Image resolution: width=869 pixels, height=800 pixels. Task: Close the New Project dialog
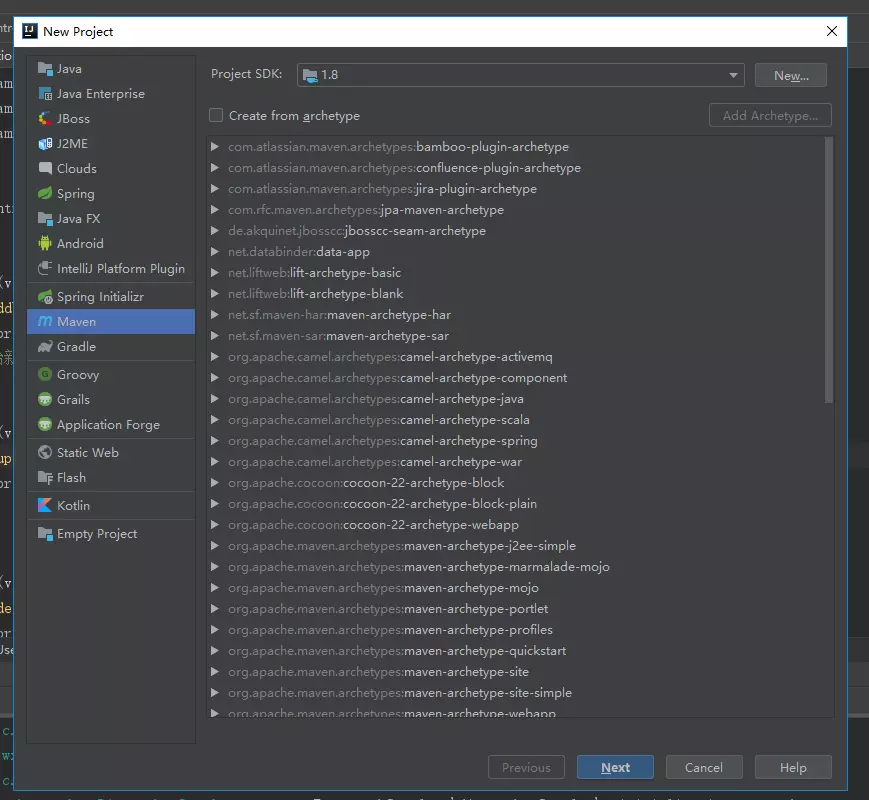[831, 31]
